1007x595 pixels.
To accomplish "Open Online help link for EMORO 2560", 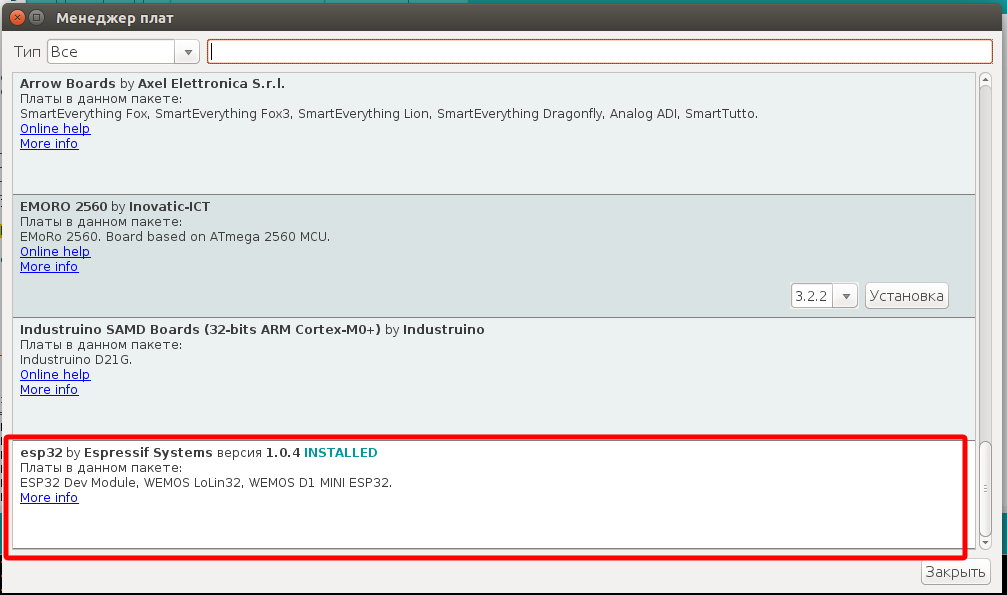I will (55, 252).
